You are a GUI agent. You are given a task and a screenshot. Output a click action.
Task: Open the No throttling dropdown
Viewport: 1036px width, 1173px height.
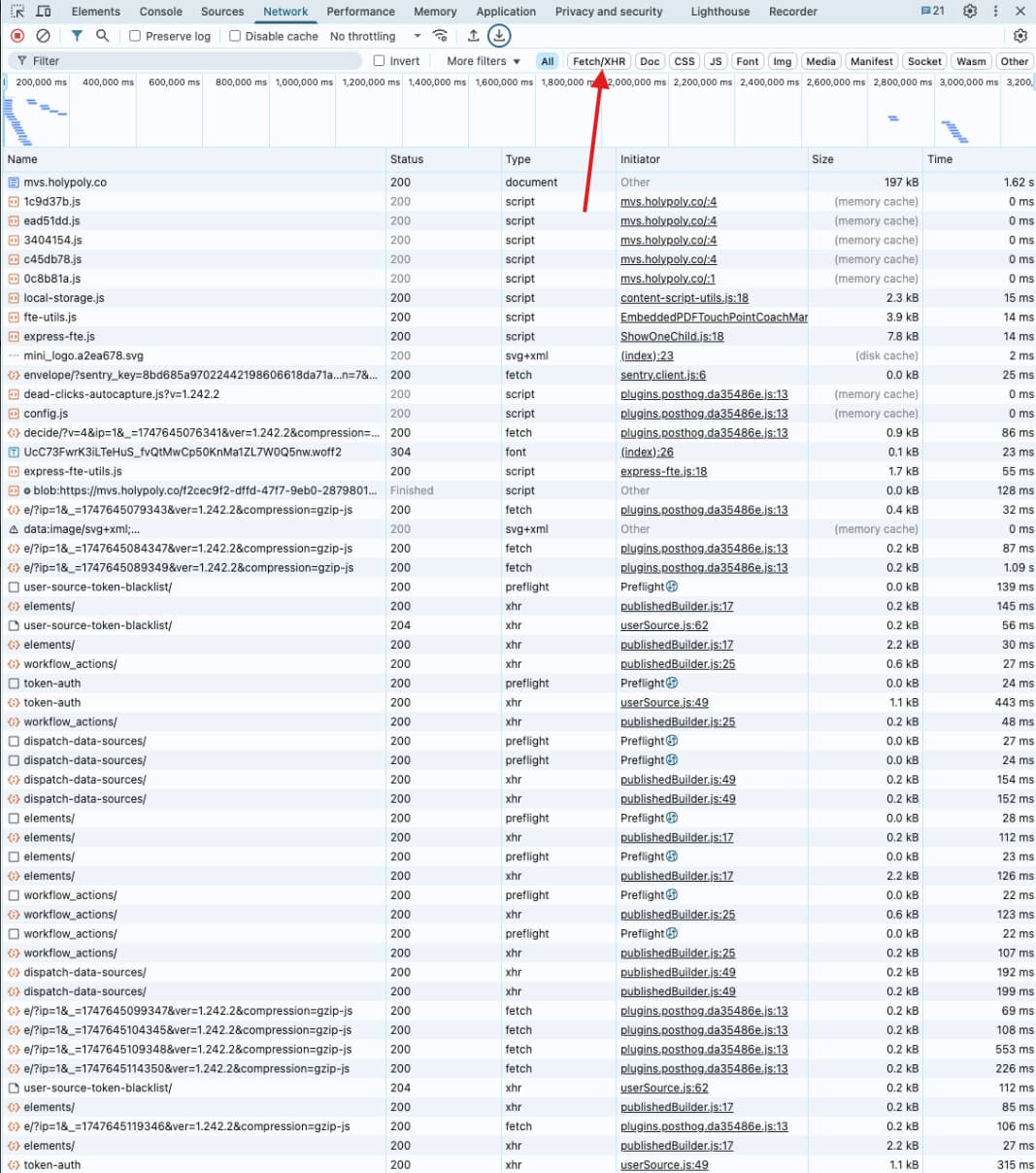click(375, 36)
